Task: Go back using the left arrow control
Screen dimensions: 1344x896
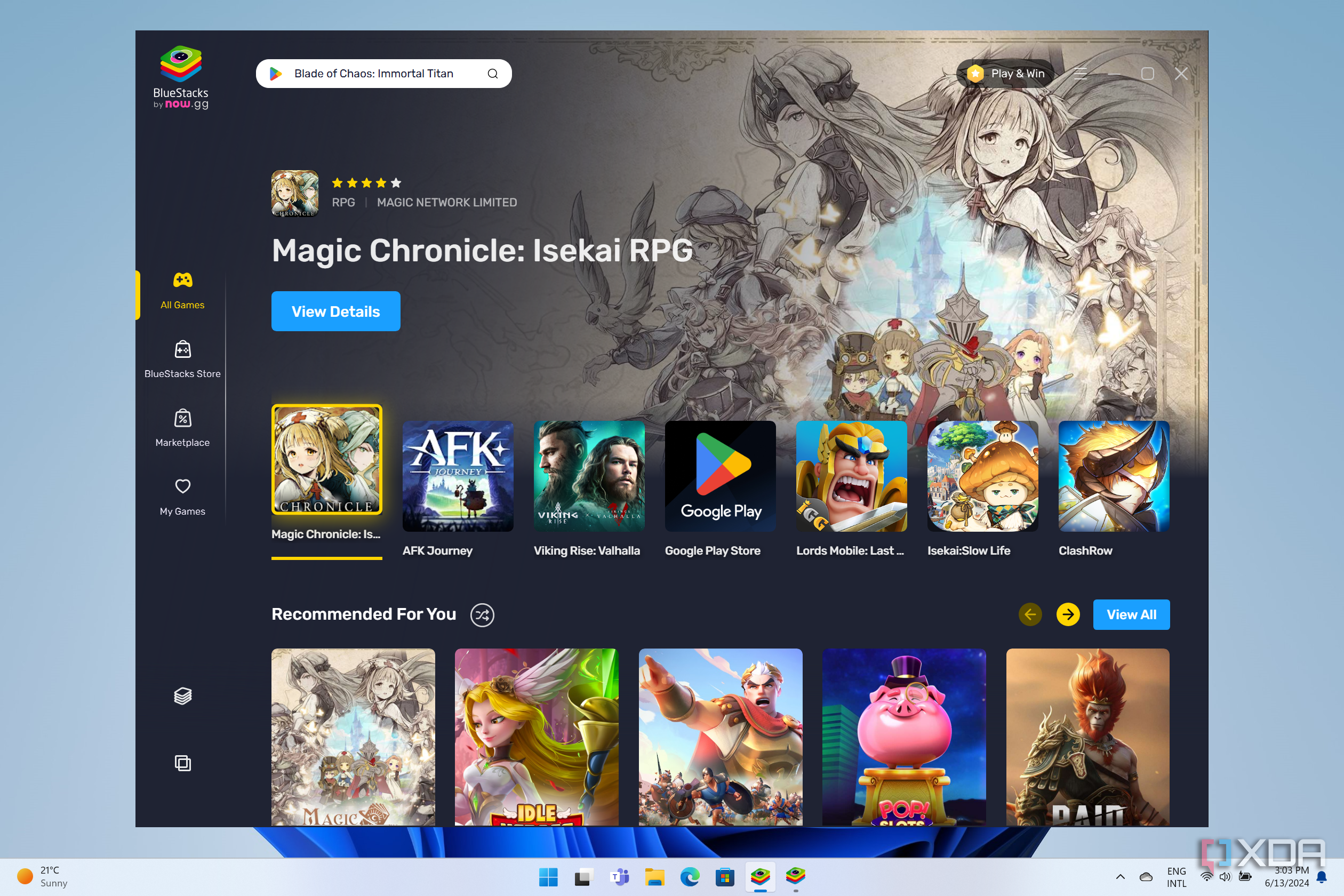Action: pos(1030,614)
